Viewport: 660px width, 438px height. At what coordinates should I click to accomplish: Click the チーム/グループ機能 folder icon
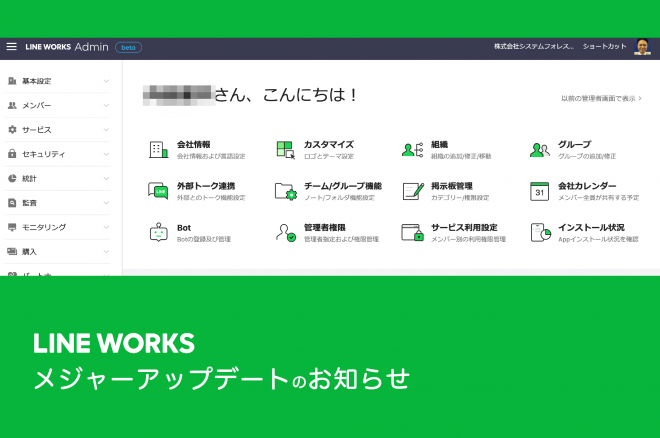pyautogui.click(x=286, y=191)
